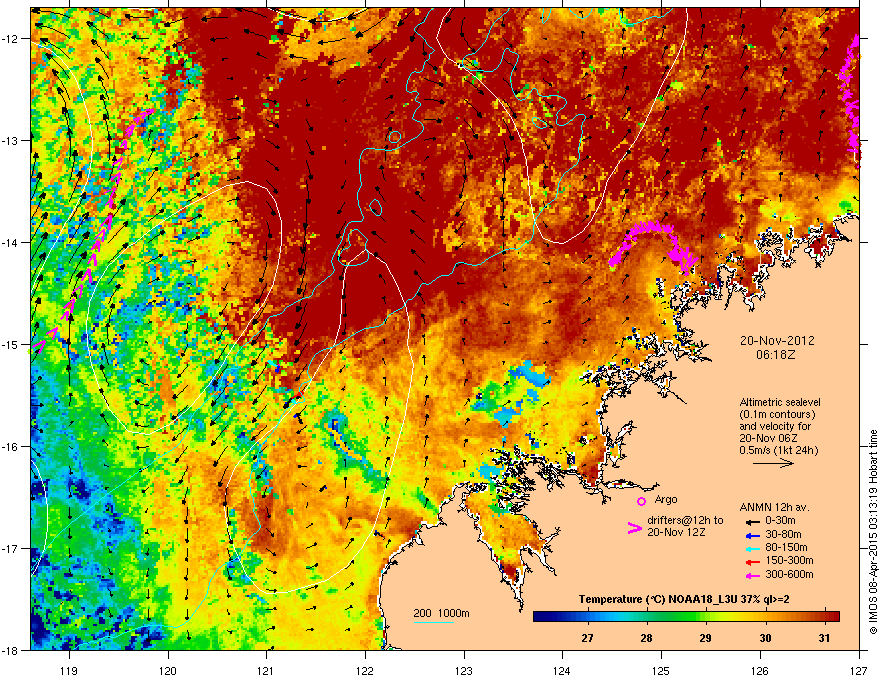880x680 pixels.
Task: Click the date label 20-Nov-2012
Action: (777, 341)
